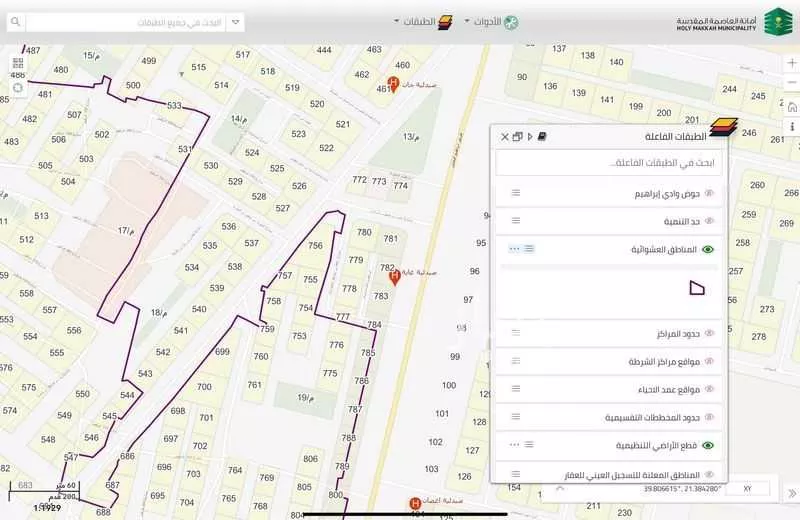This screenshot has height=520, width=800.
Task: Click the XY coordinates button
Action: [747, 489]
